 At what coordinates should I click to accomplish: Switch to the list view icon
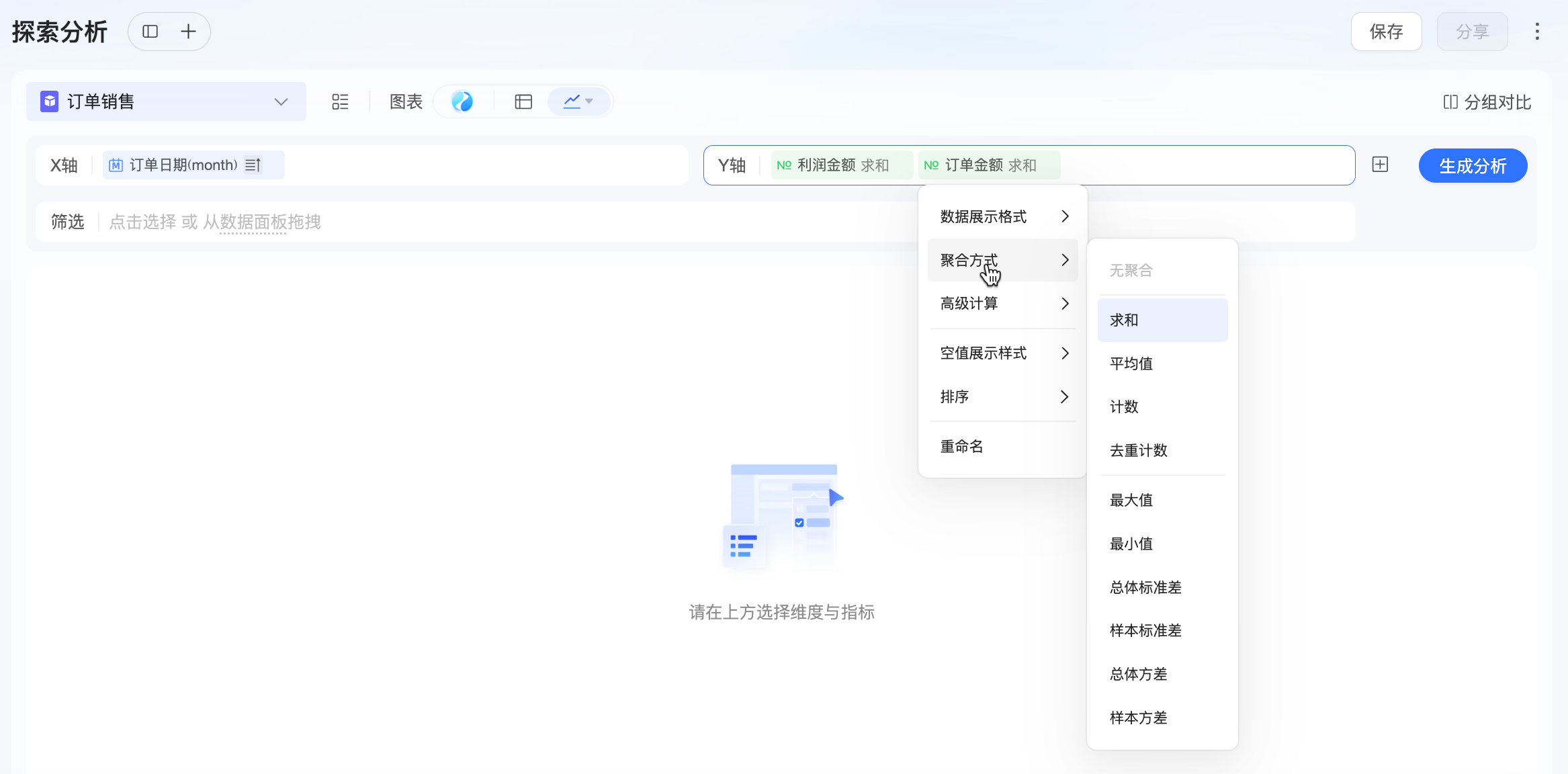(340, 101)
